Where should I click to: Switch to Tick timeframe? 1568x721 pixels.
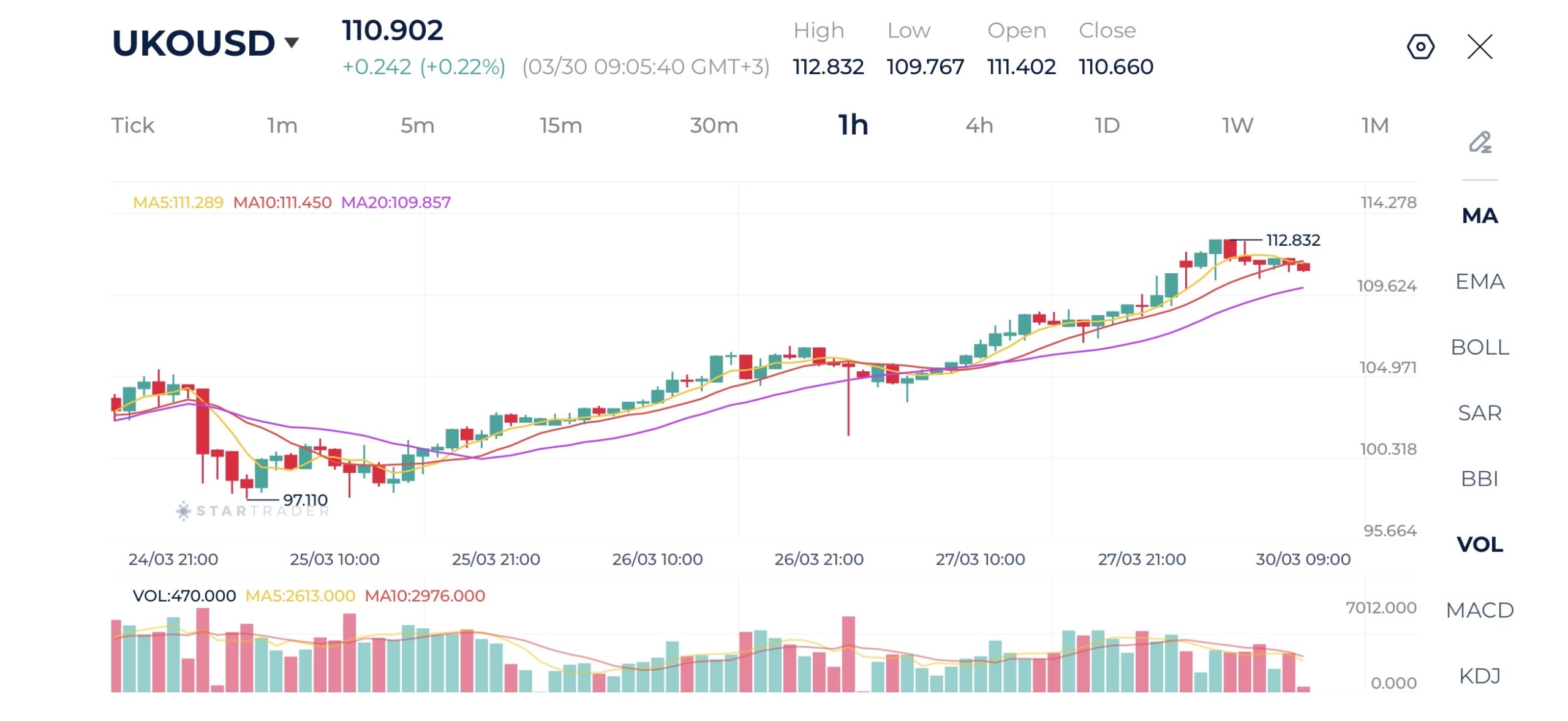[x=132, y=126]
